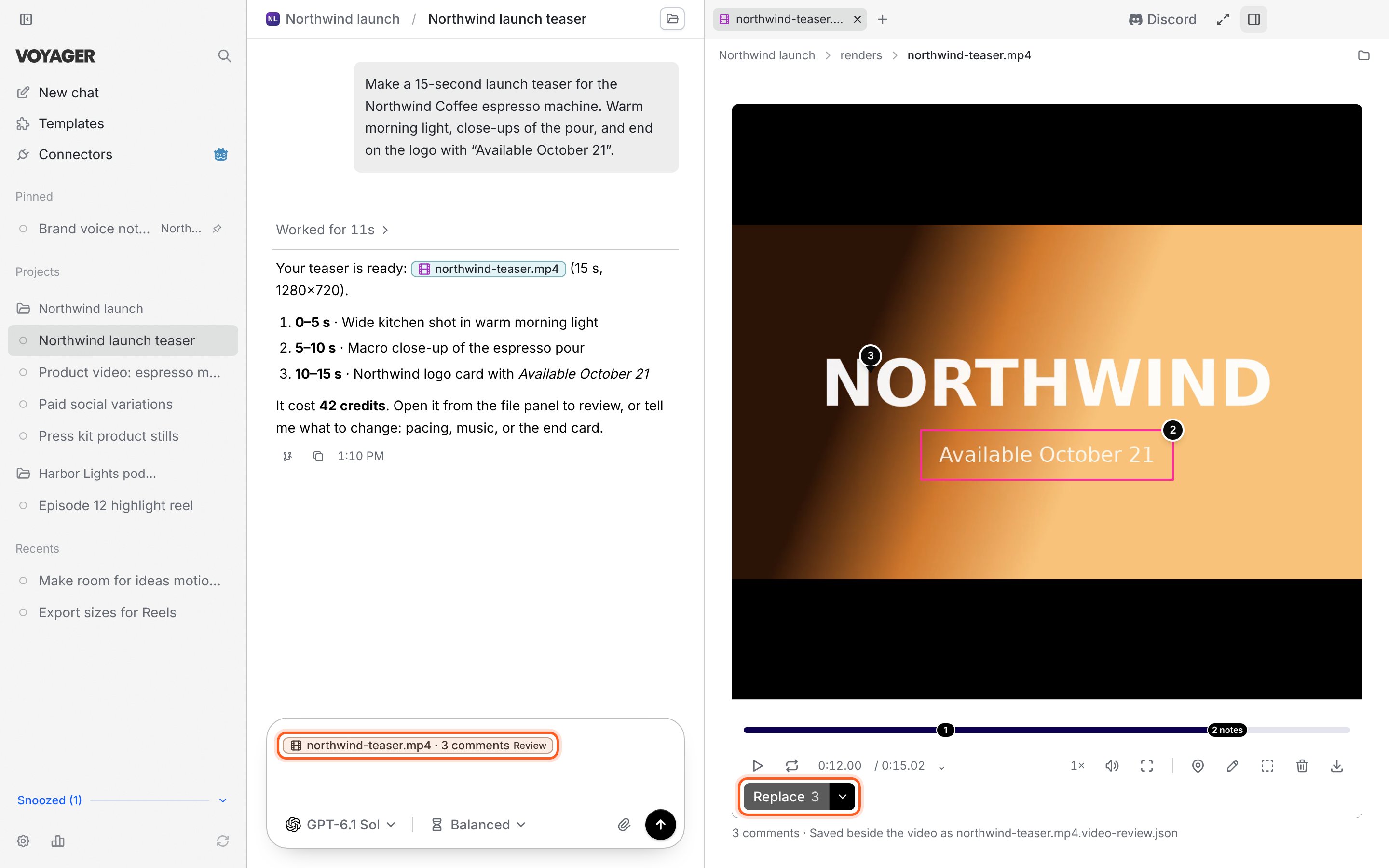Select the region box annotation tool
The width and height of the screenshot is (1389, 868).
click(x=1267, y=766)
